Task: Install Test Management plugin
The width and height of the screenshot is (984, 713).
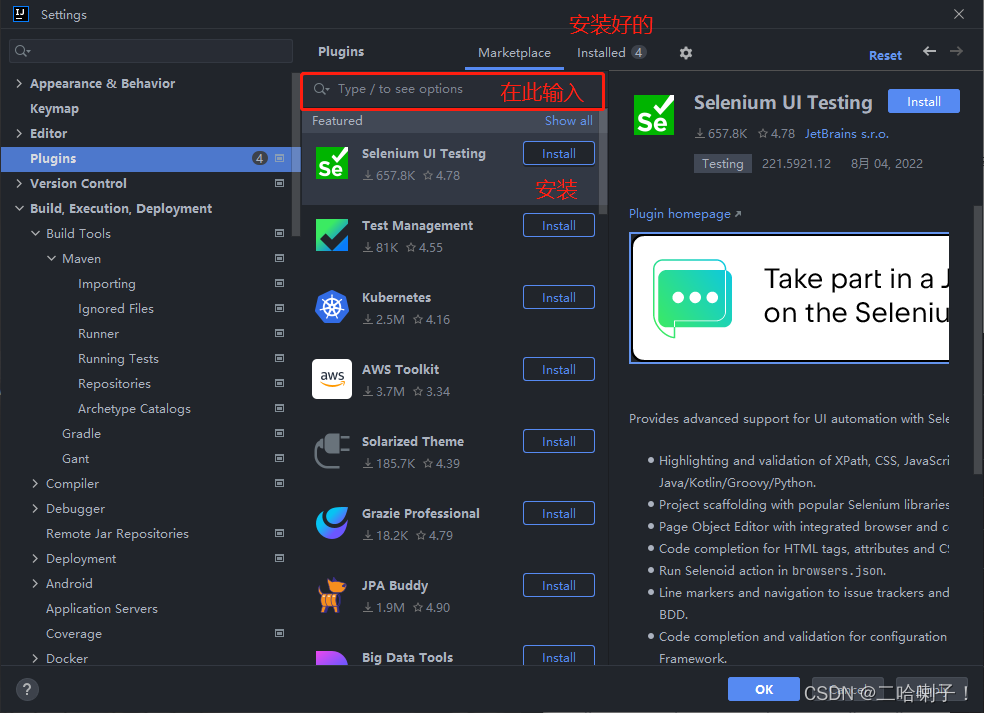Action: coord(559,225)
